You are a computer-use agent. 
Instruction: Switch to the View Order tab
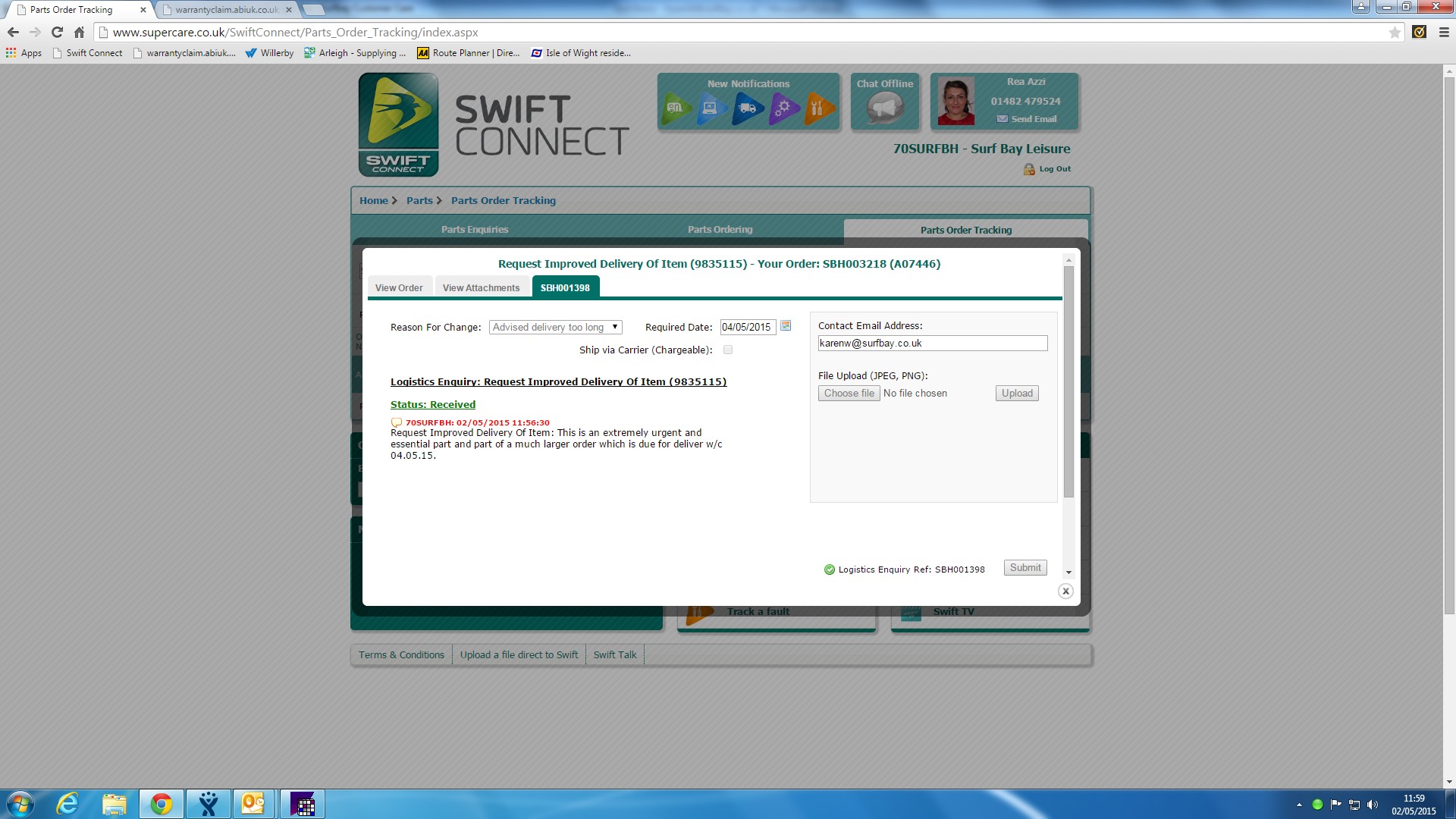click(x=399, y=288)
